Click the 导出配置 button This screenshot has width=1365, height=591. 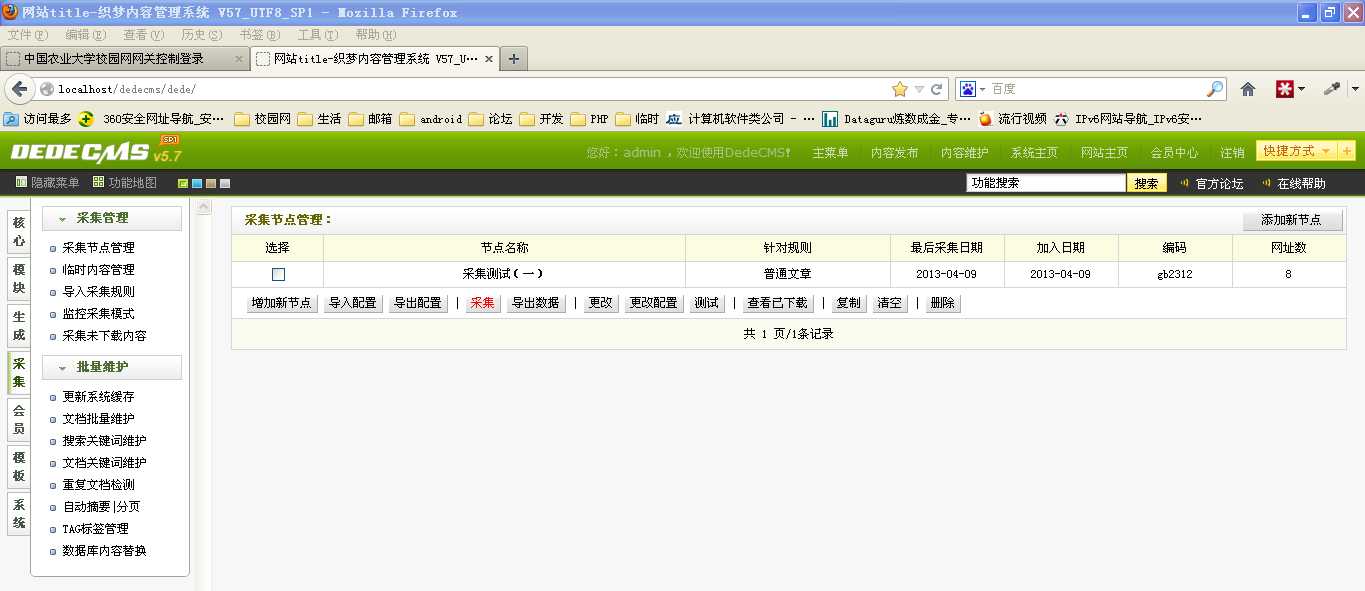(417, 303)
